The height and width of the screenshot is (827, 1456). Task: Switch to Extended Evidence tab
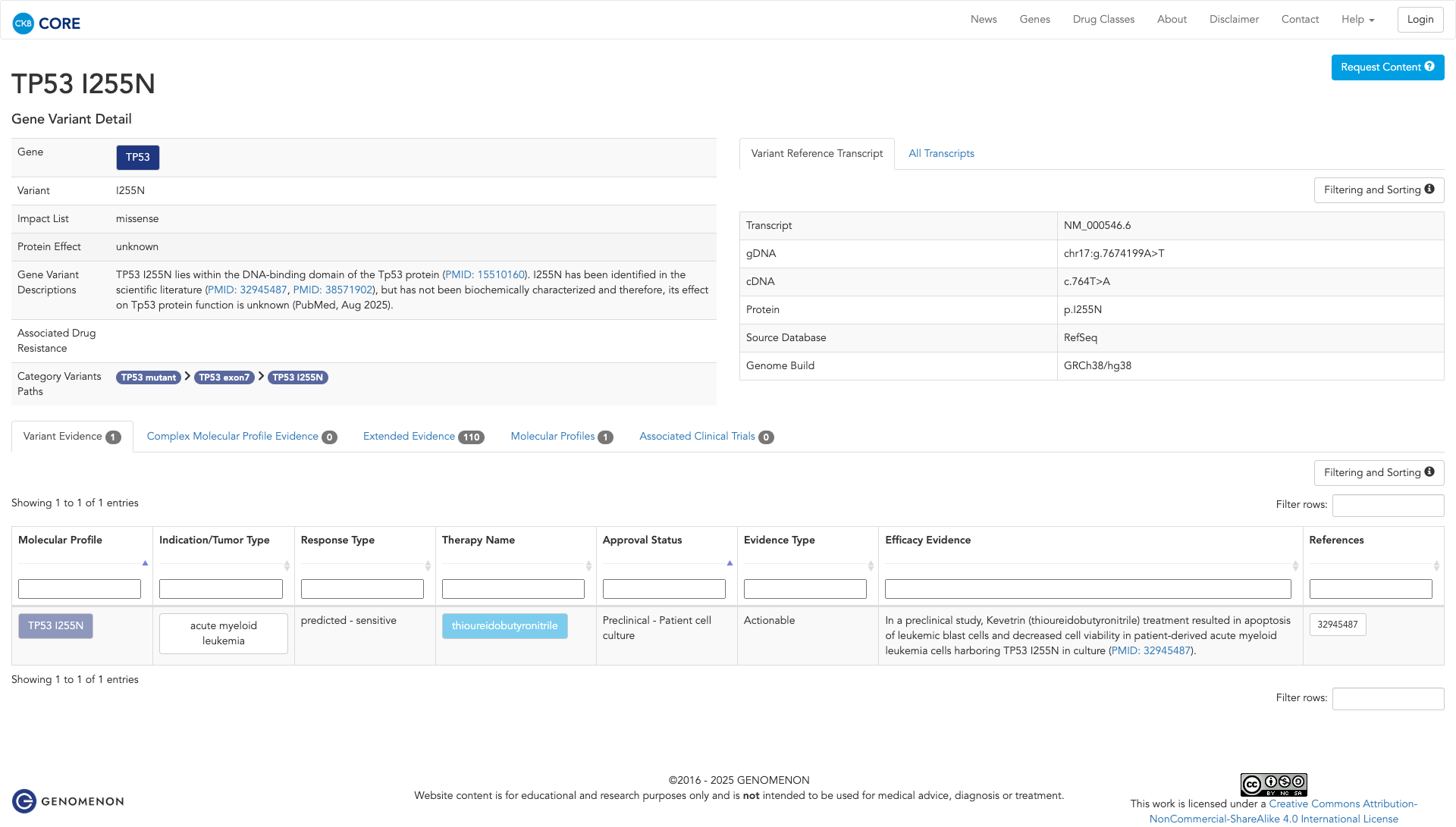coord(423,437)
